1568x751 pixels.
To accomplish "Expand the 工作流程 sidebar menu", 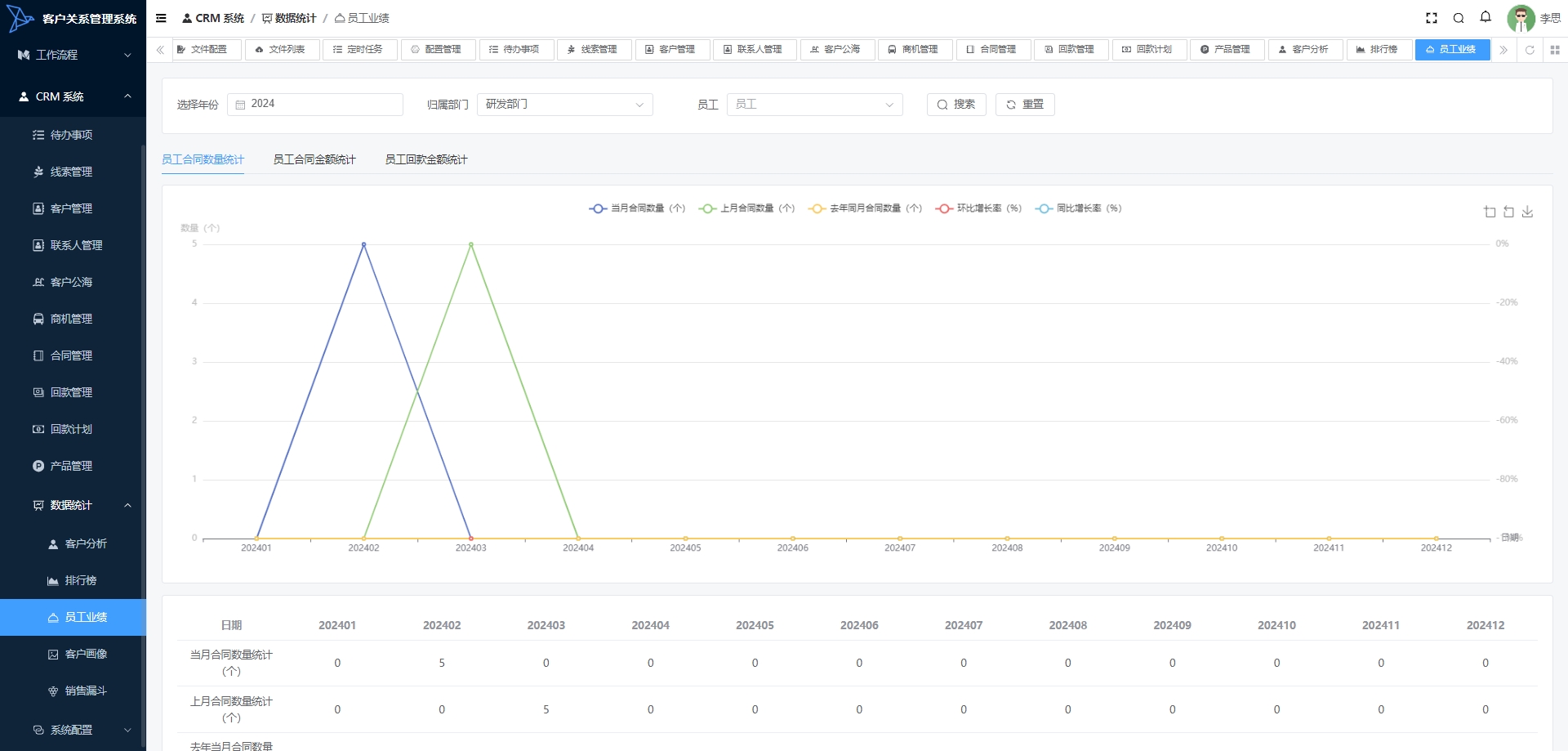I will point(73,55).
